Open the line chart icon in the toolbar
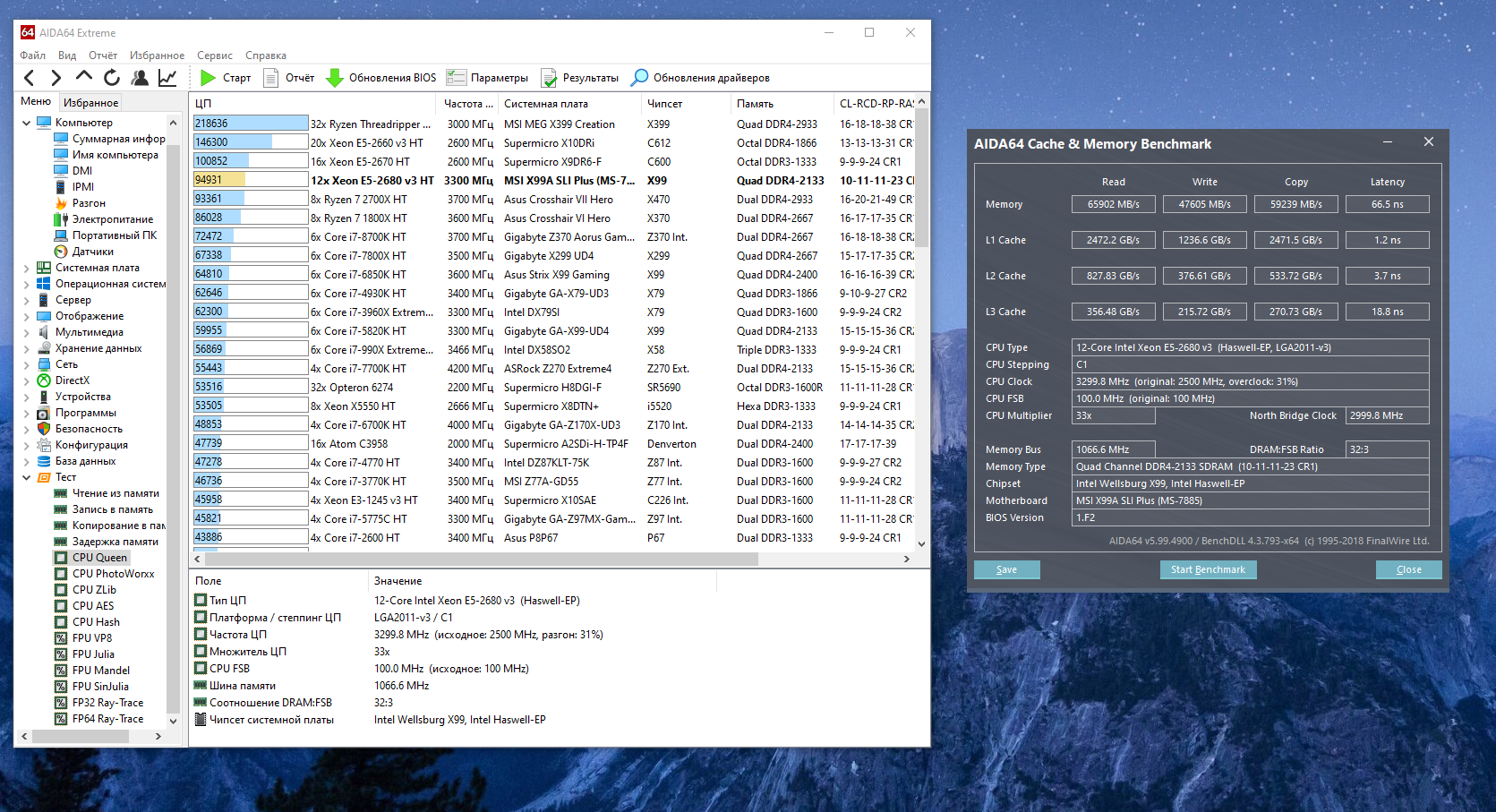This screenshot has width=1496, height=812. [167, 78]
